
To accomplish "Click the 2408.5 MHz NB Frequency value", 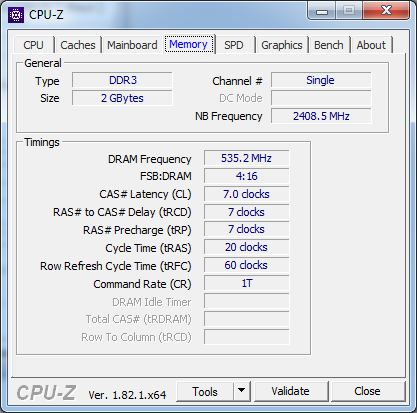I will pos(321,116).
